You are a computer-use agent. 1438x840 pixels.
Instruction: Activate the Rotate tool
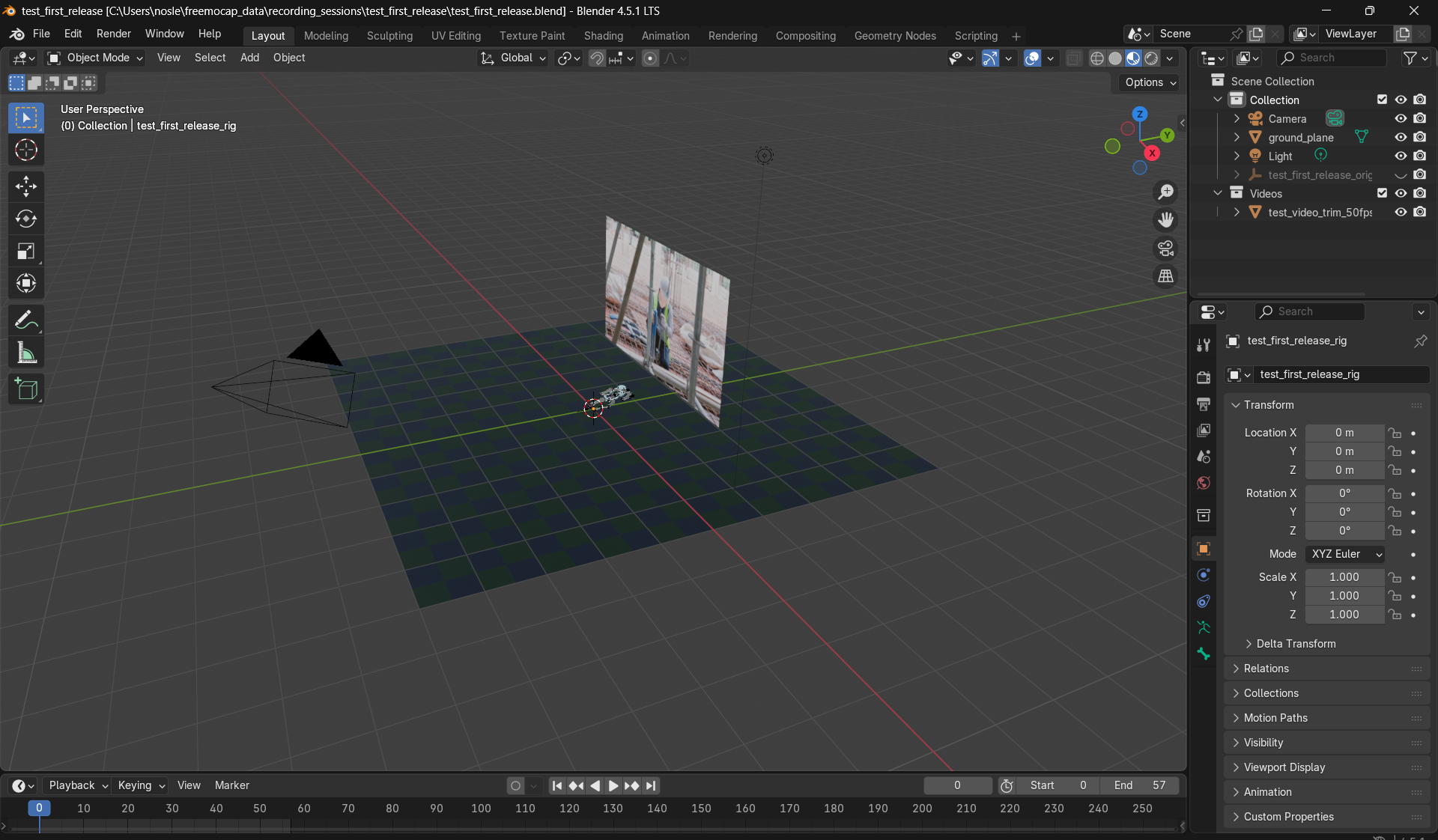click(26, 219)
